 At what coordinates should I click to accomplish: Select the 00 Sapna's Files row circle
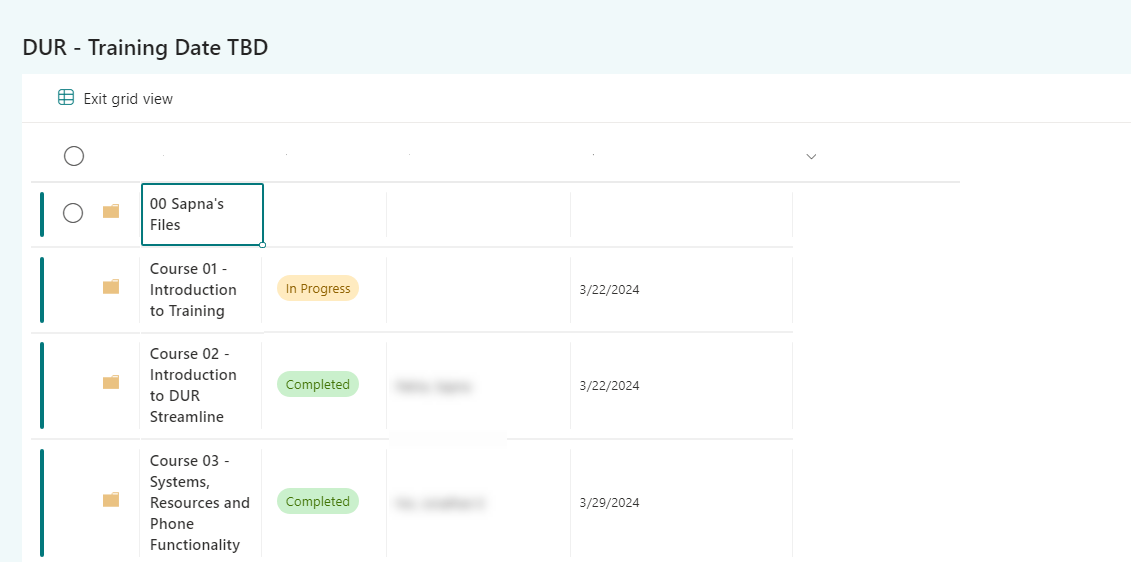pyautogui.click(x=73, y=213)
